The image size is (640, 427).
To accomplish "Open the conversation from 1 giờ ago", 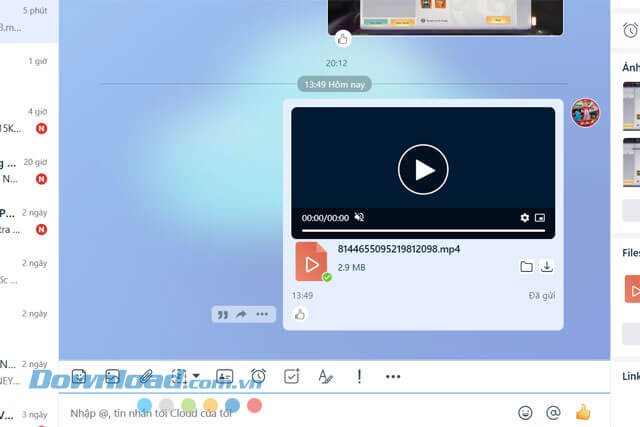I will pos(29,69).
